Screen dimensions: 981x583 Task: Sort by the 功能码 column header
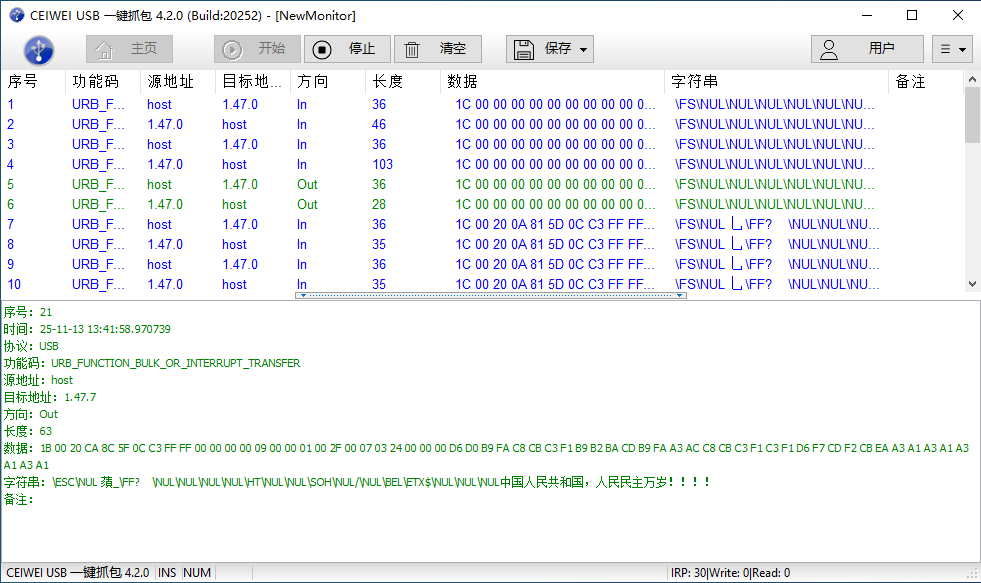click(x=96, y=82)
